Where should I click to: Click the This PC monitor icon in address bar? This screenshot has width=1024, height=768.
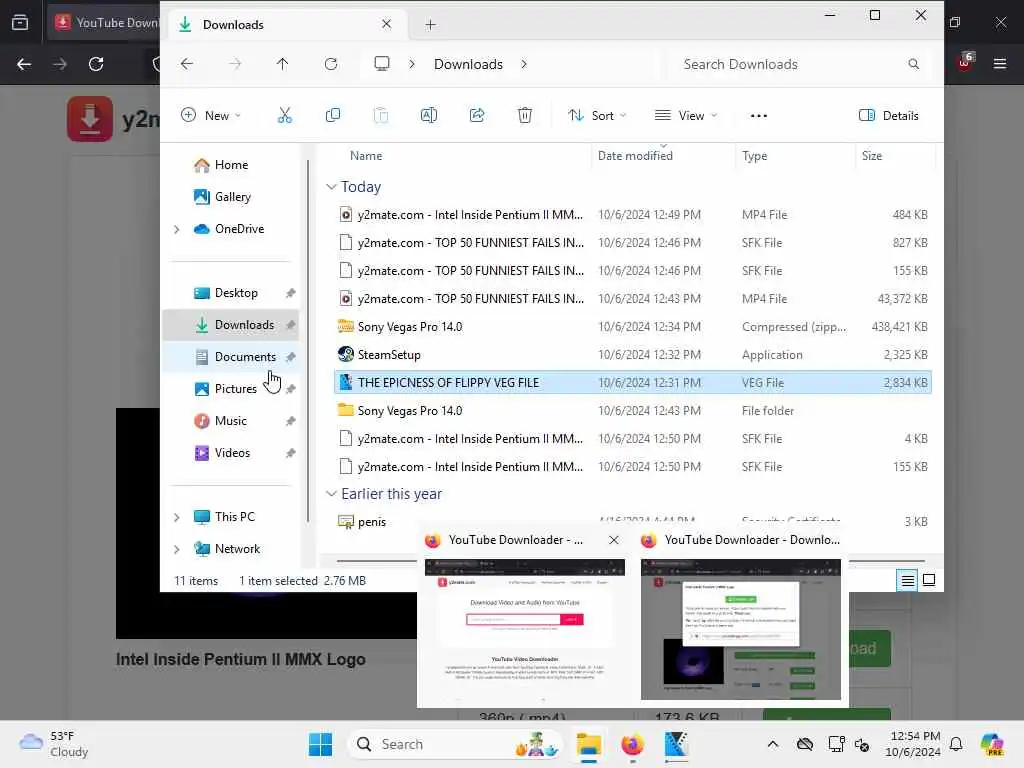[x=382, y=63]
